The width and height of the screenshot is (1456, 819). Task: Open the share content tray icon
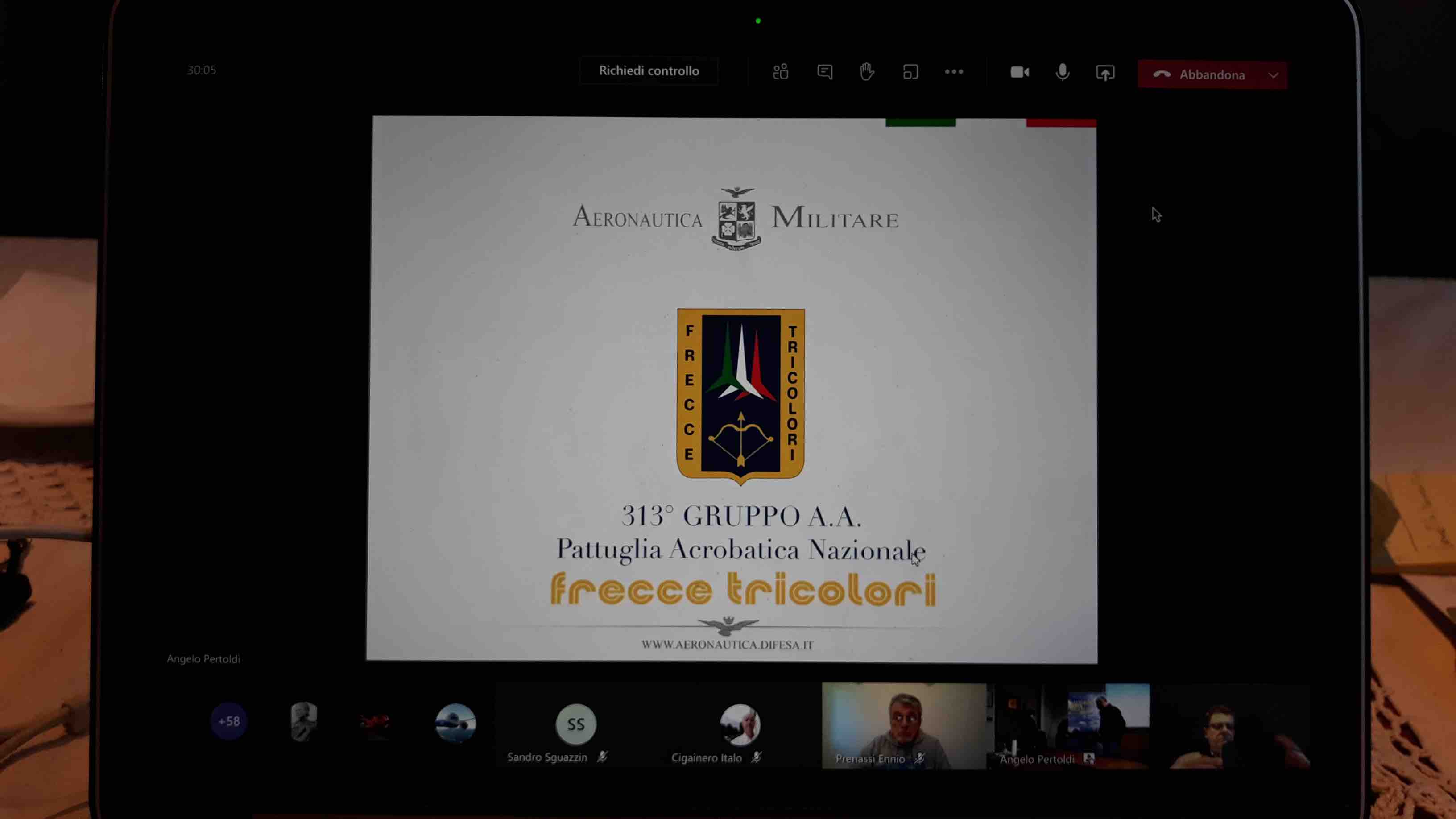pos(1105,73)
